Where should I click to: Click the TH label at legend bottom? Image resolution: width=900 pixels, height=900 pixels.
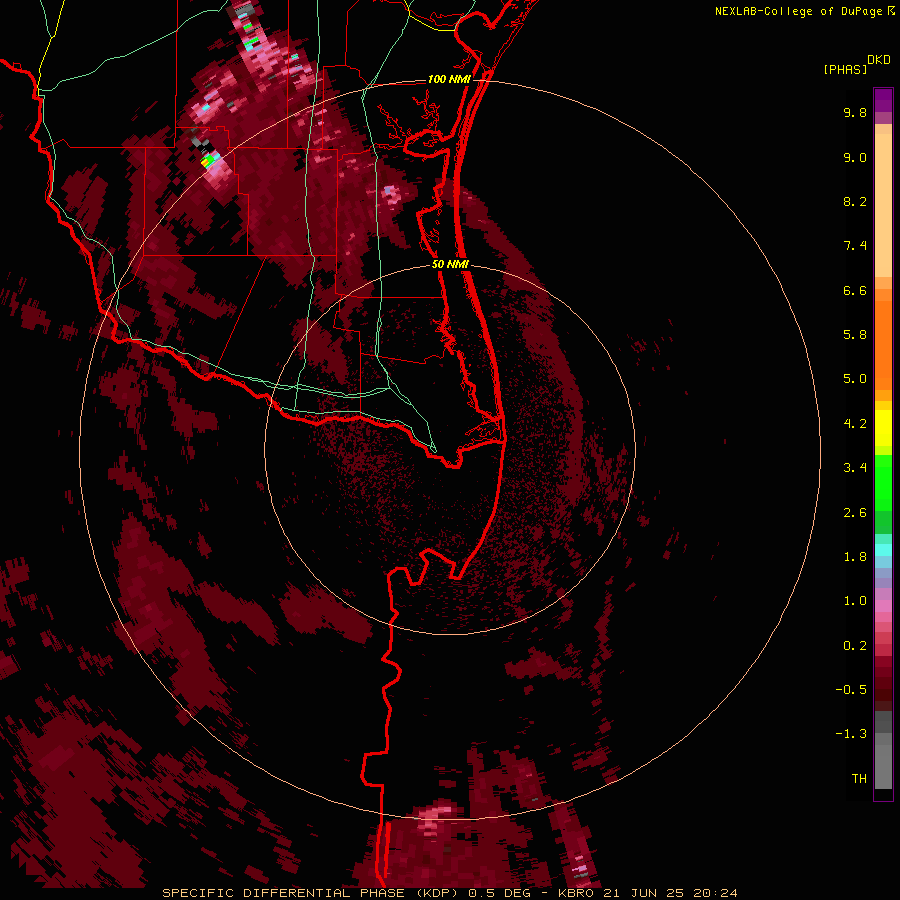[x=859, y=779]
